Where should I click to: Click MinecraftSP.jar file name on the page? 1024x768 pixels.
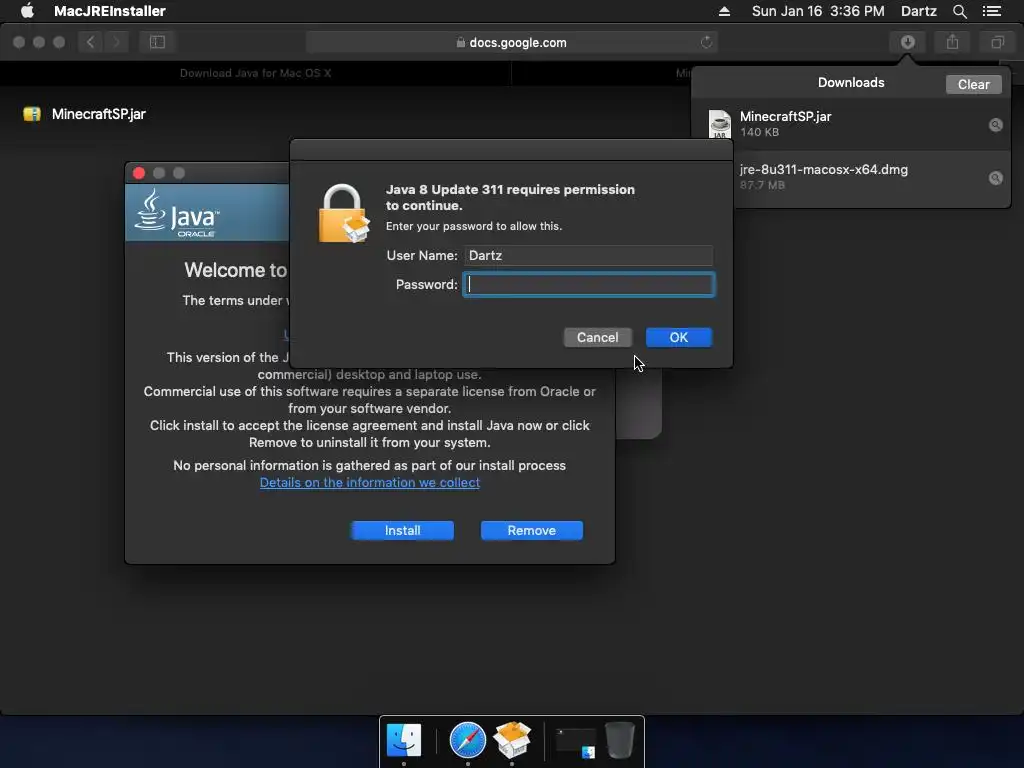pos(99,114)
